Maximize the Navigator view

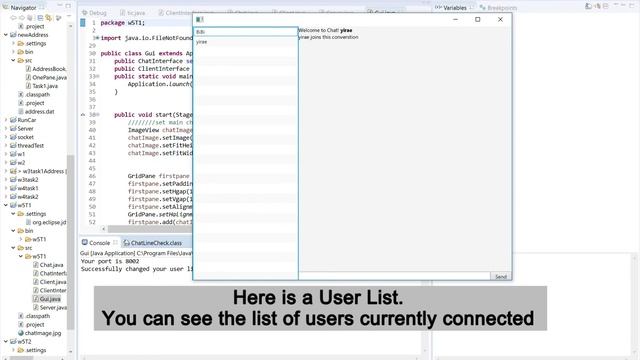pos(68,6)
